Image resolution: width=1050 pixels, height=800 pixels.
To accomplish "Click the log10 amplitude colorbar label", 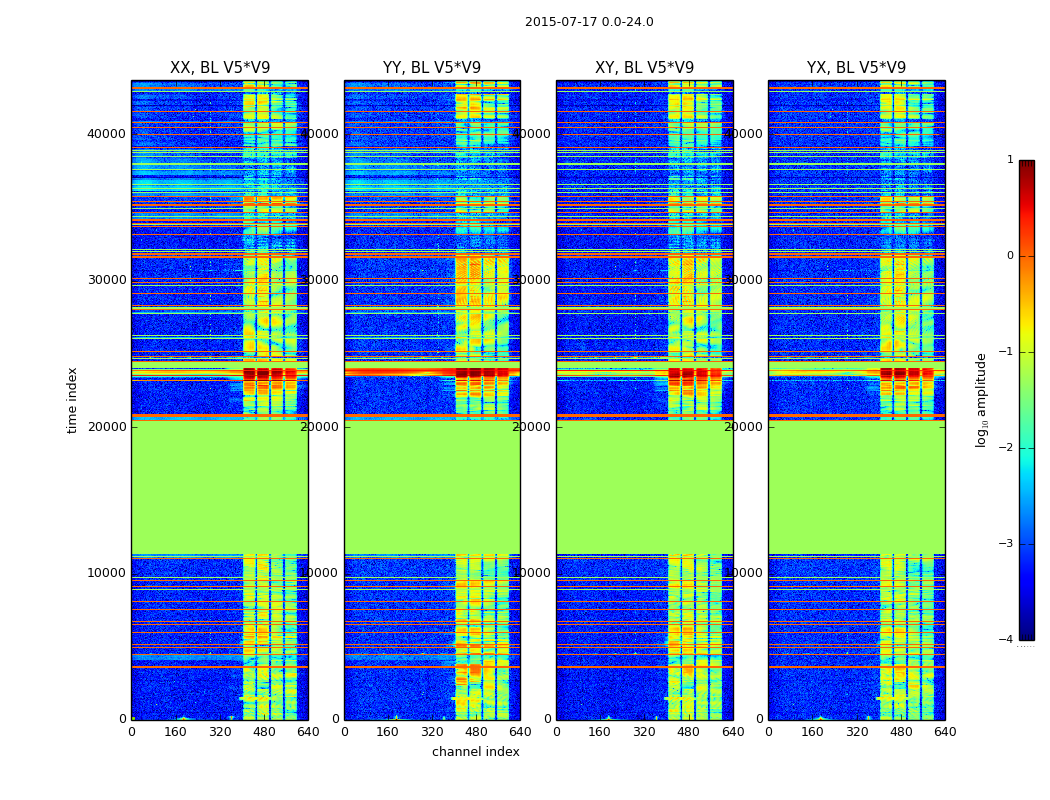I will coord(981,400).
